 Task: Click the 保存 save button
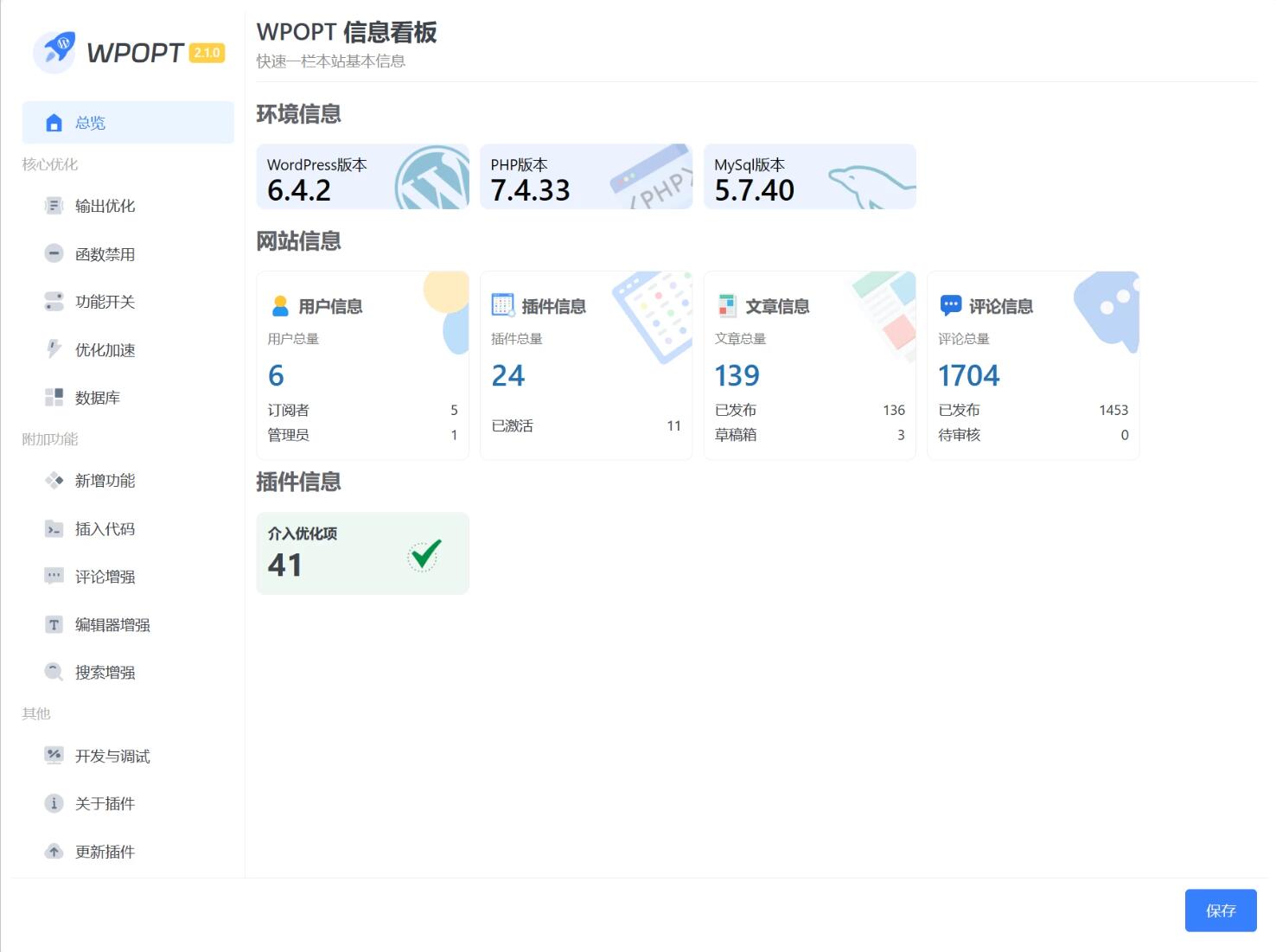(1221, 910)
